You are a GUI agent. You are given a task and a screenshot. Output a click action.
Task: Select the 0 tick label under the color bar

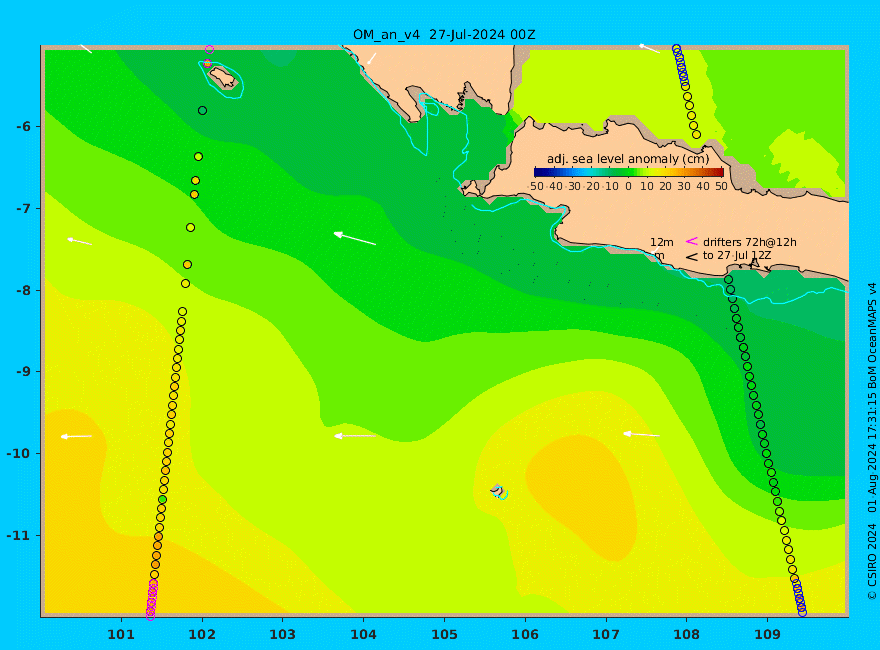click(629, 186)
